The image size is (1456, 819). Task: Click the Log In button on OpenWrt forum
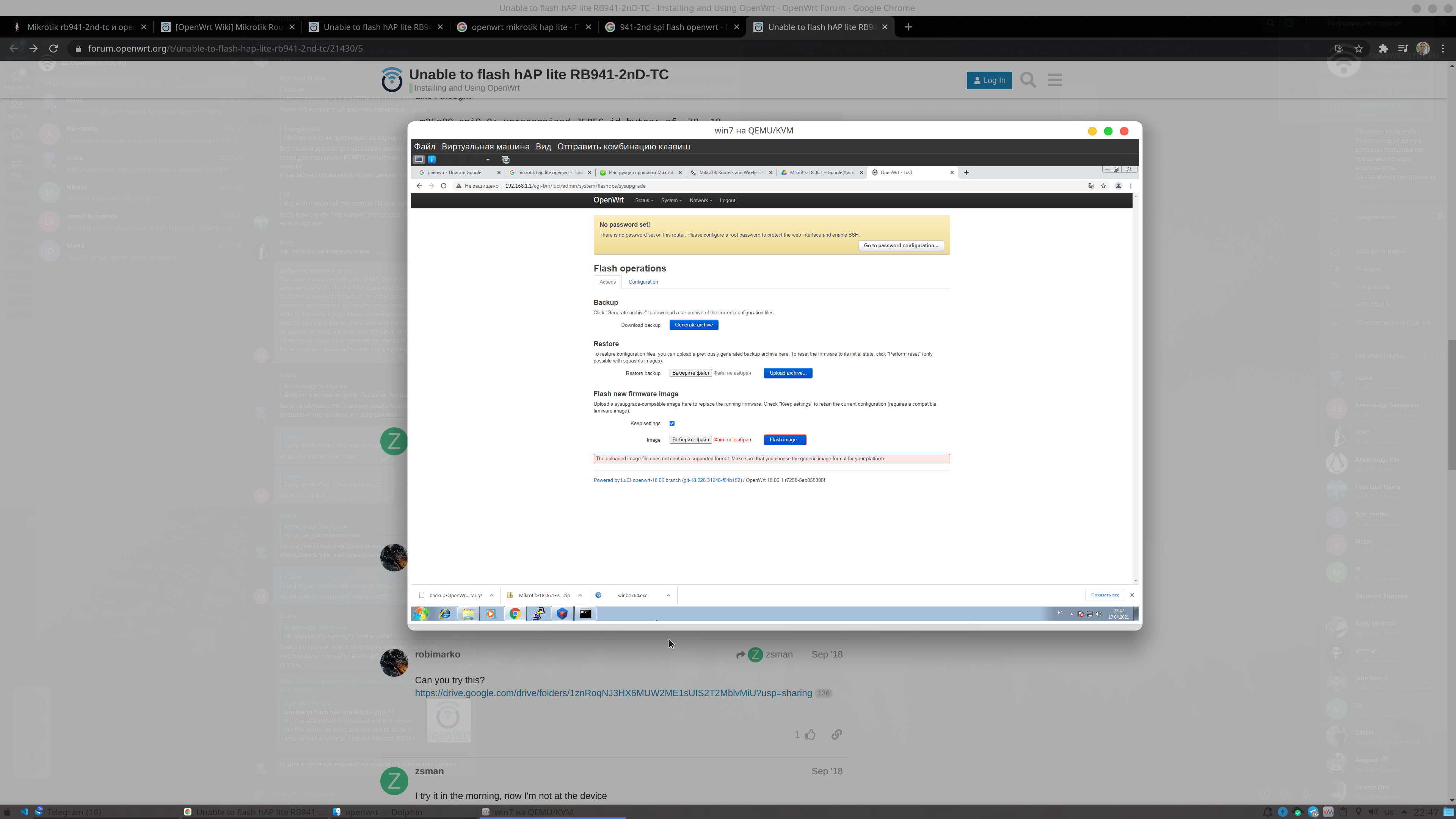tap(989, 80)
